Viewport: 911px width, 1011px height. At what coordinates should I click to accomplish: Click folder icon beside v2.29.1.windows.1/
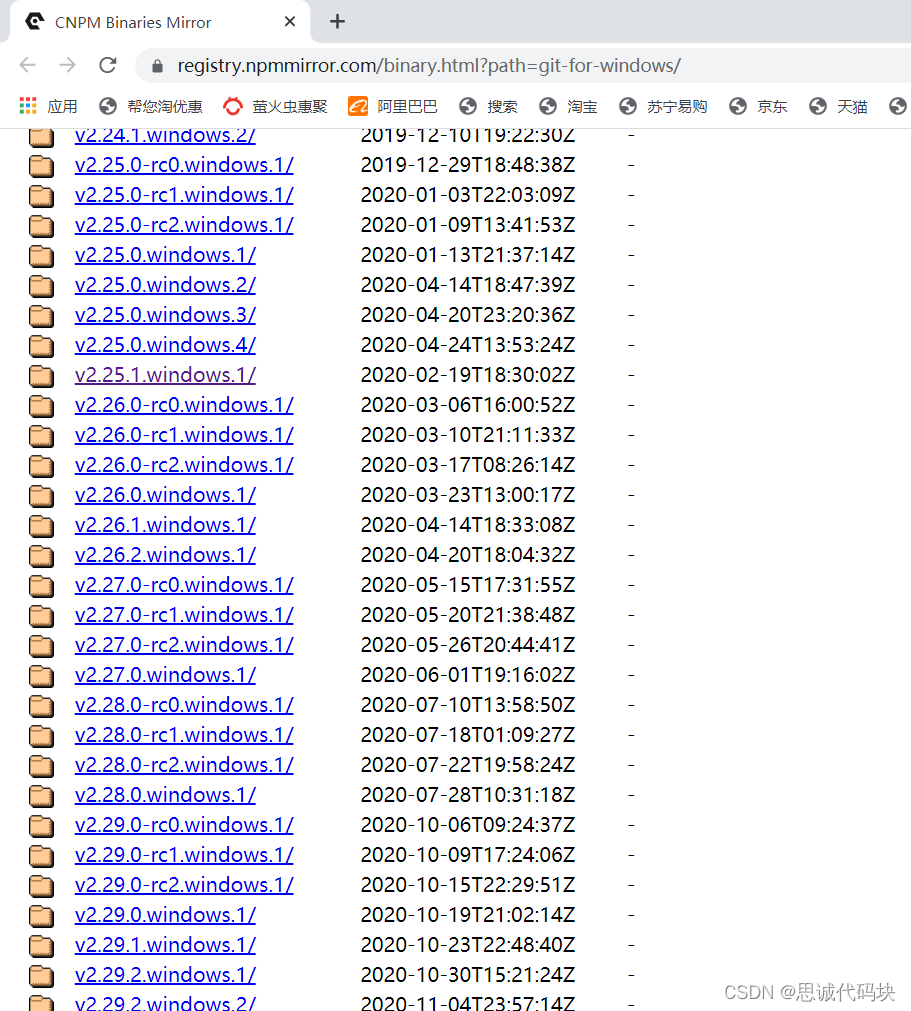click(x=41, y=946)
